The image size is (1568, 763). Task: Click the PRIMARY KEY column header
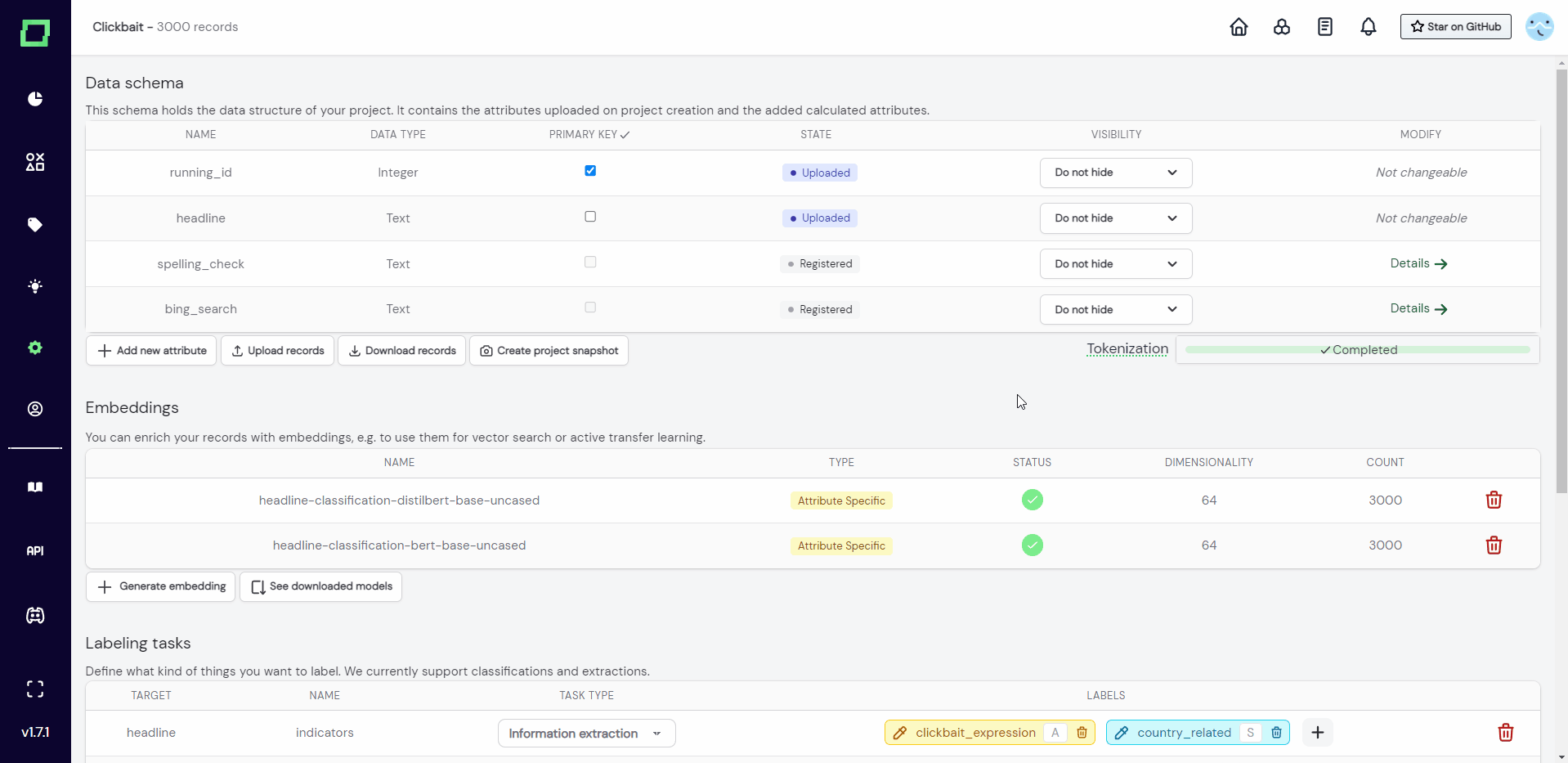[x=589, y=134]
